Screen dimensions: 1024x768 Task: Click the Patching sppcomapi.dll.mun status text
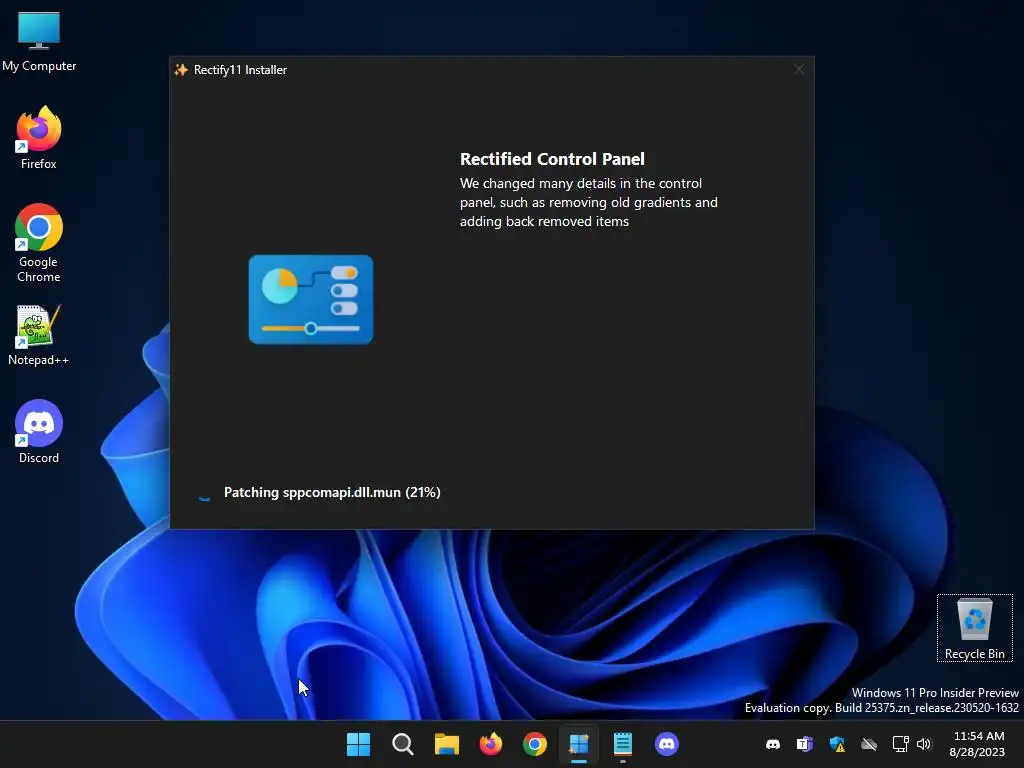pyautogui.click(x=332, y=492)
